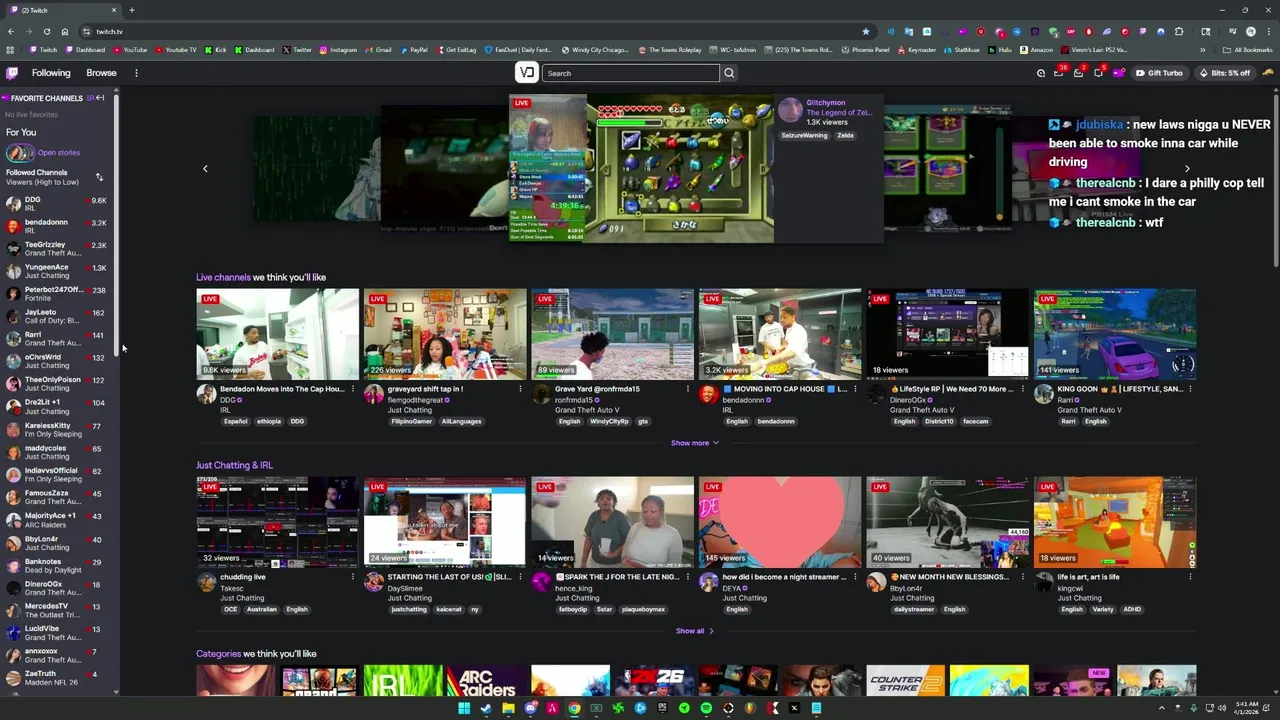This screenshot has width=1280, height=720.
Task: Click DEYA avatar on night streamer card
Action: [709, 583]
